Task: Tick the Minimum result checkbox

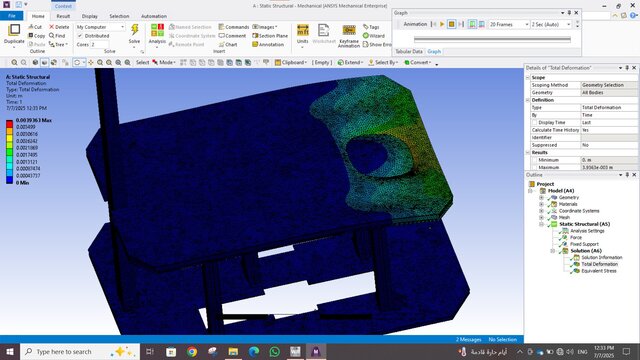Action: click(534, 160)
